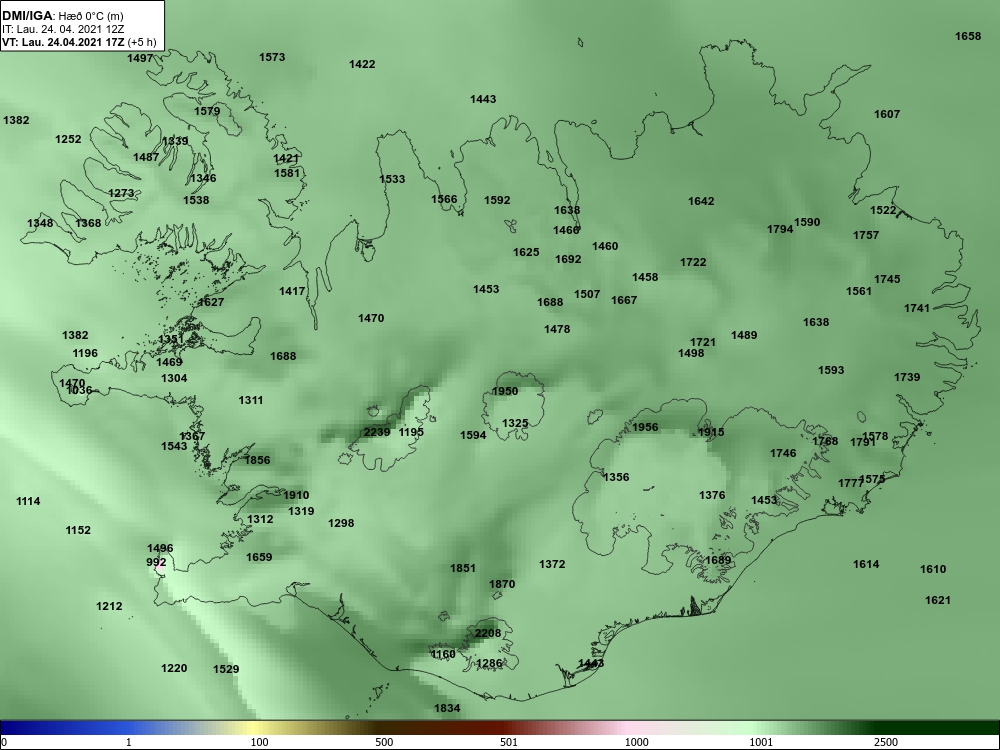Click the 1910 value
This screenshot has width=1000, height=750.
(x=296, y=496)
